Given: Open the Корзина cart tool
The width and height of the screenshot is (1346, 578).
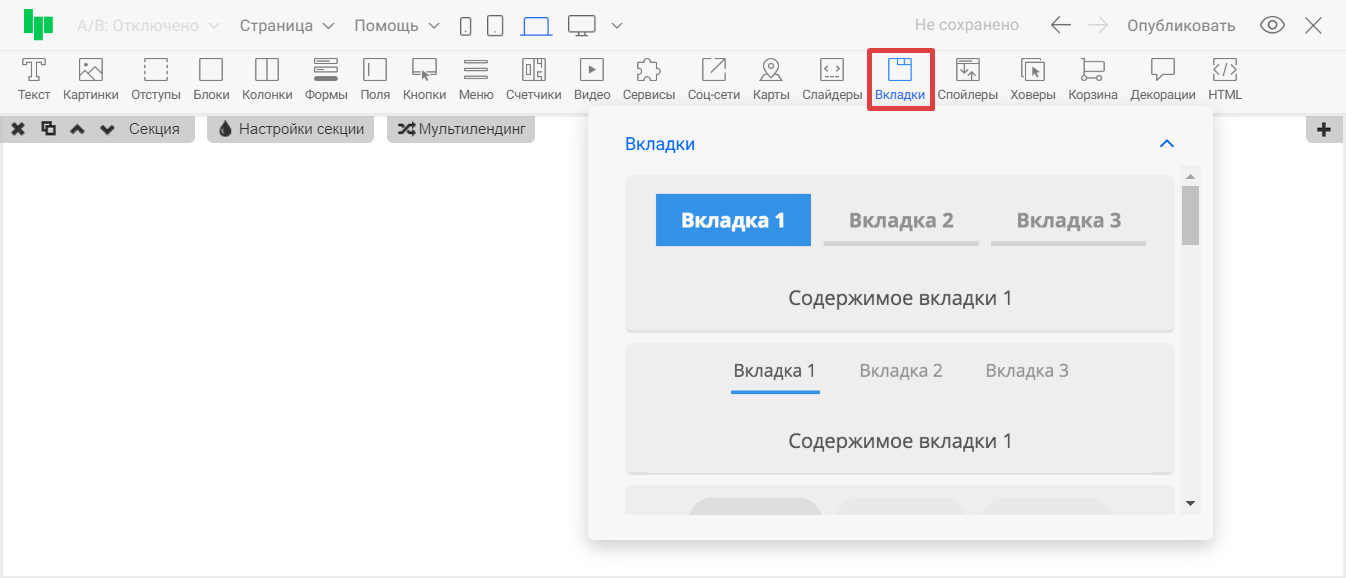Looking at the screenshot, I should coord(1092,79).
